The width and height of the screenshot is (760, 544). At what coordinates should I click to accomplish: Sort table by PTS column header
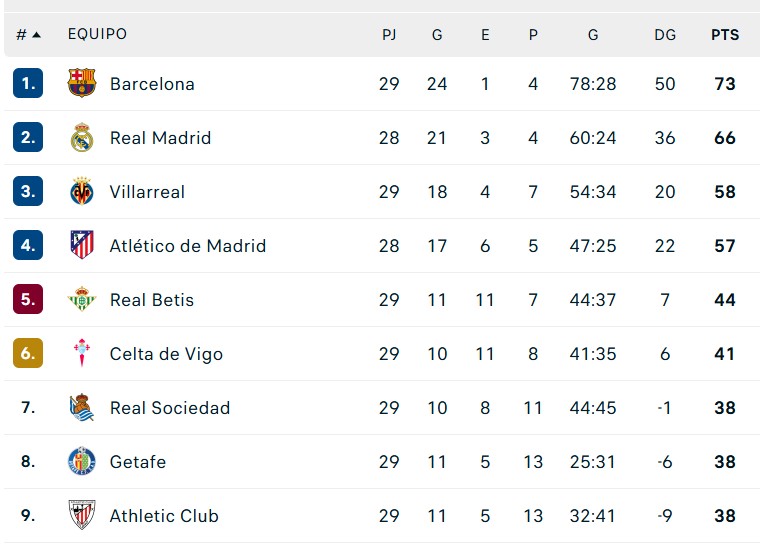(725, 35)
